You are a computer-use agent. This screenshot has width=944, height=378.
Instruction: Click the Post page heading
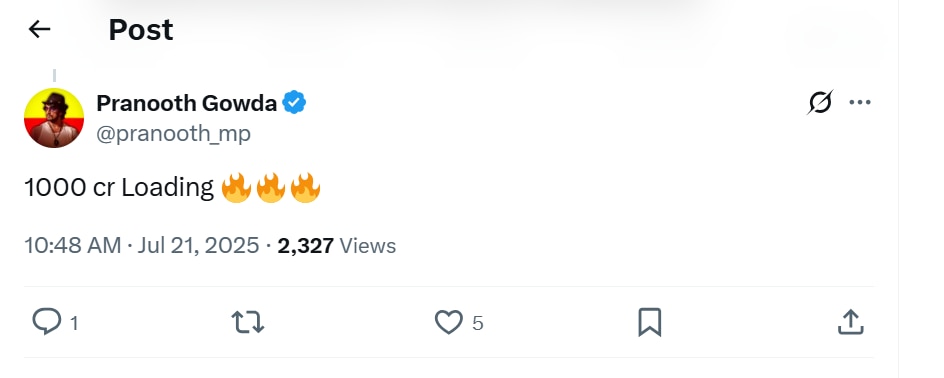pos(141,29)
